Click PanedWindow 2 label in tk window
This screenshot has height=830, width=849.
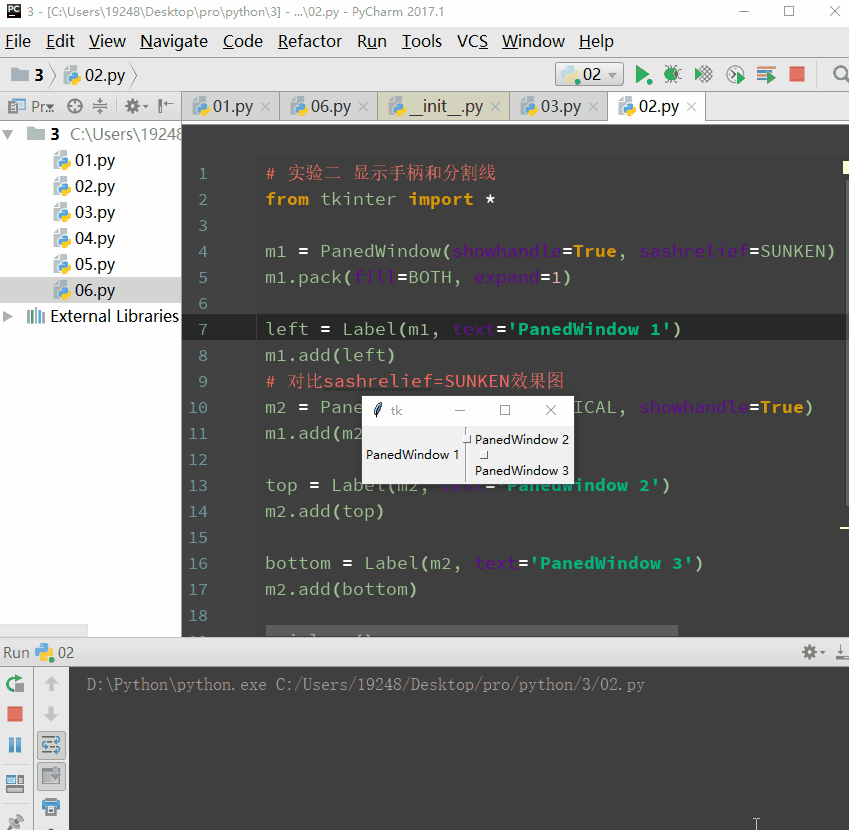(x=522, y=440)
